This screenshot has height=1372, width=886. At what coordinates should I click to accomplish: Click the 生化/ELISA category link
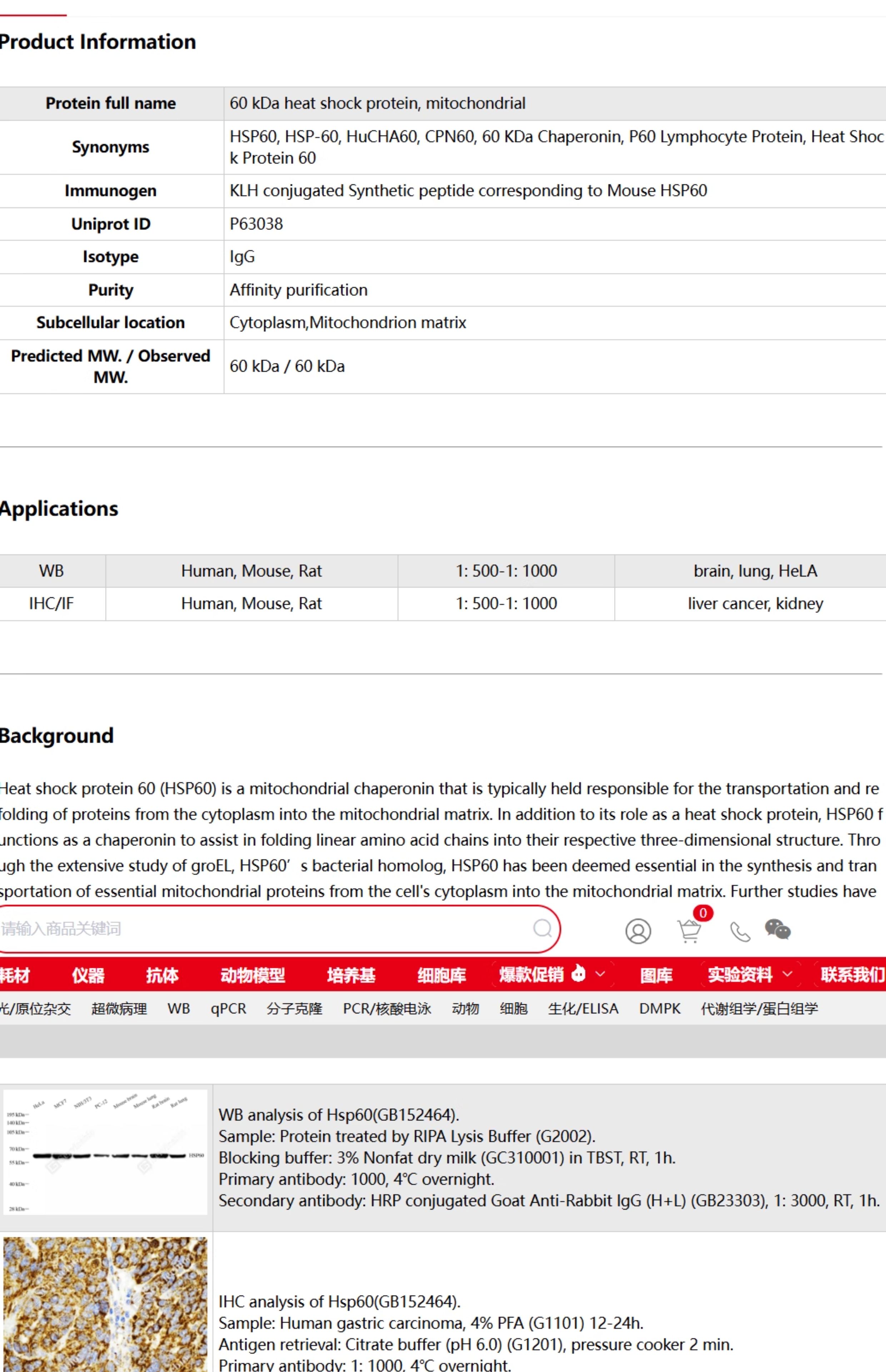point(583,1008)
